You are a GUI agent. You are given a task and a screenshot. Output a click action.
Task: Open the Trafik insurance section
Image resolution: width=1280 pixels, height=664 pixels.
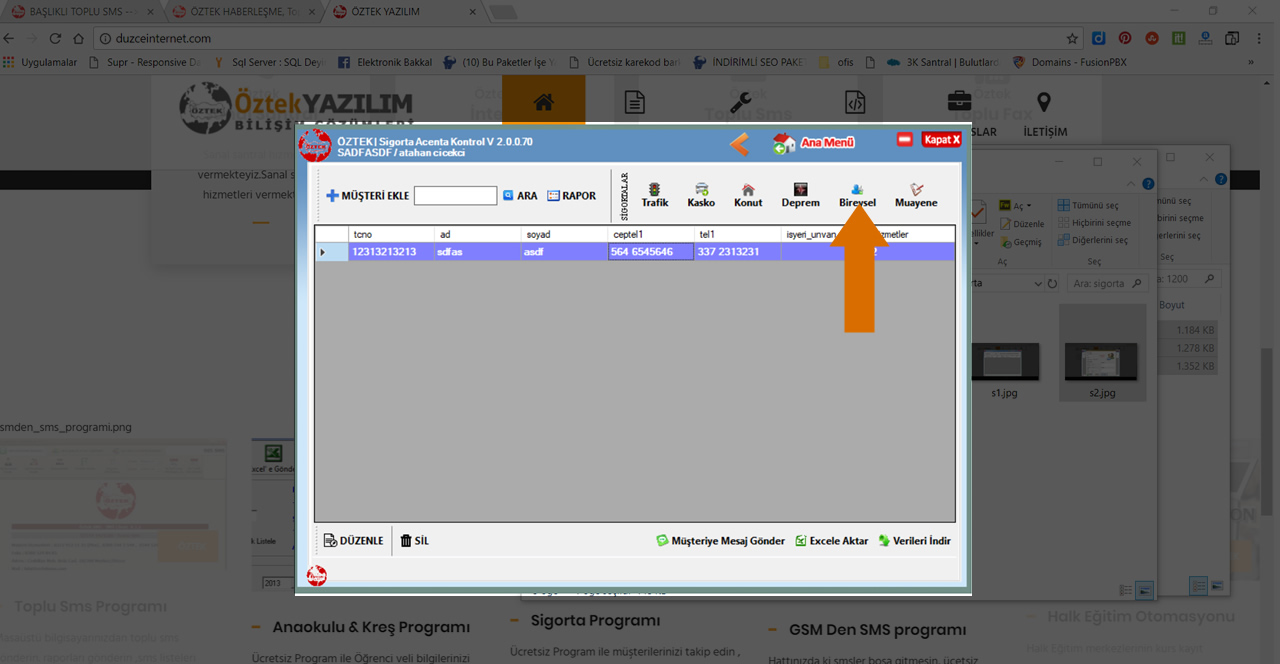pyautogui.click(x=655, y=195)
